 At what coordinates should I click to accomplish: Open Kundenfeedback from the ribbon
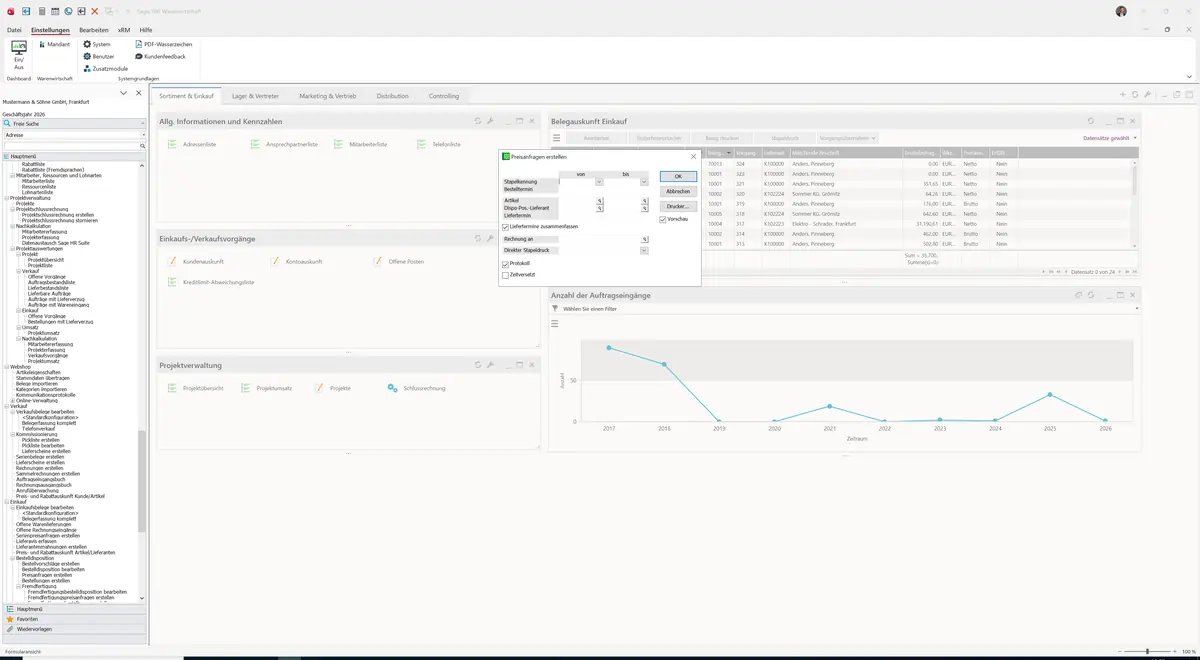click(160, 56)
